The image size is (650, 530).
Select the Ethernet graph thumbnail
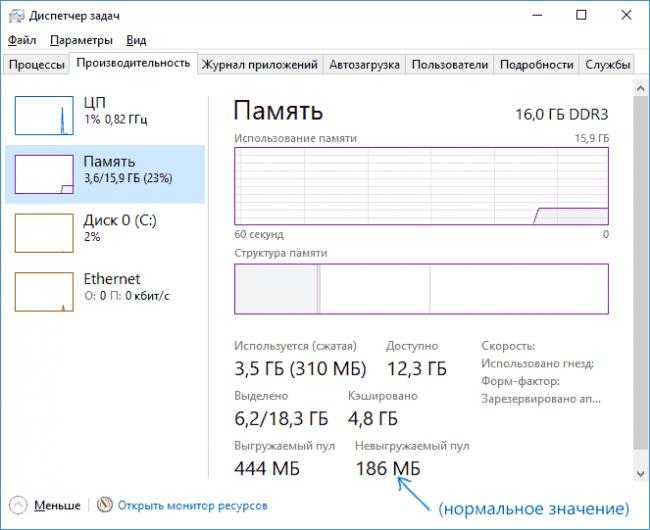[44, 291]
